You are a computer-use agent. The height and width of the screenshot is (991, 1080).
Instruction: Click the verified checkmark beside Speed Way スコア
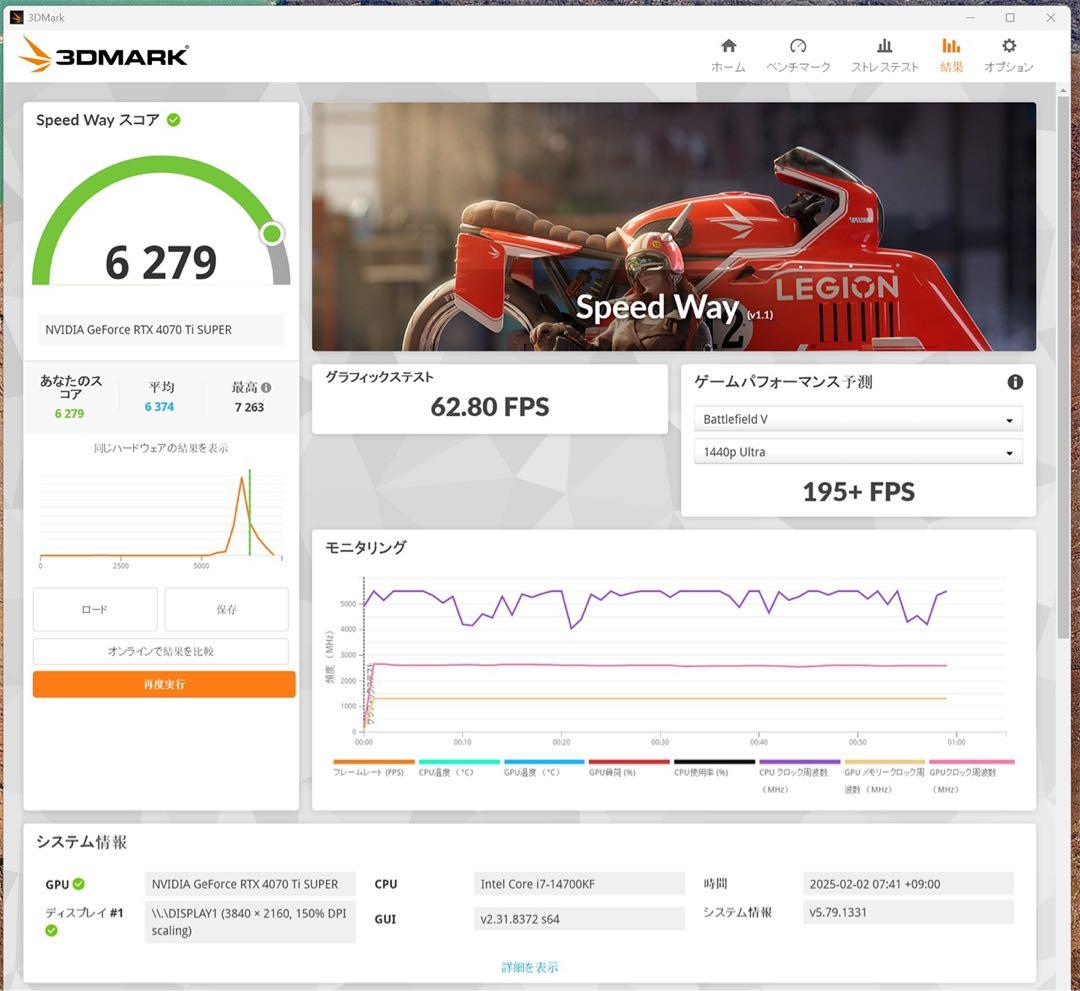(x=175, y=119)
